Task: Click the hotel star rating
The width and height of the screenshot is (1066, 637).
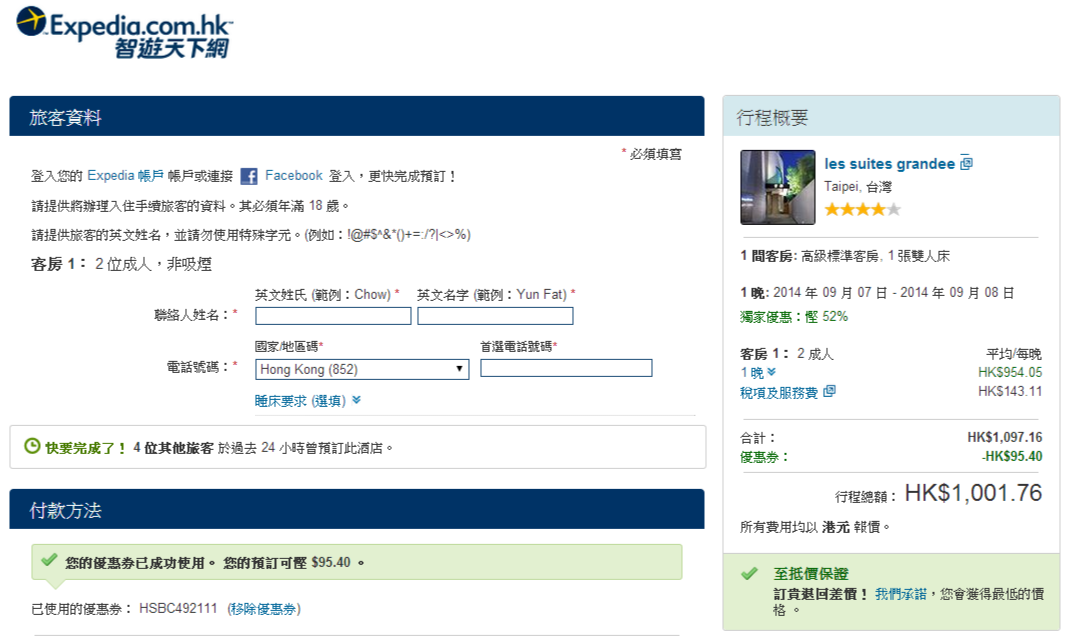Action: coord(862,209)
